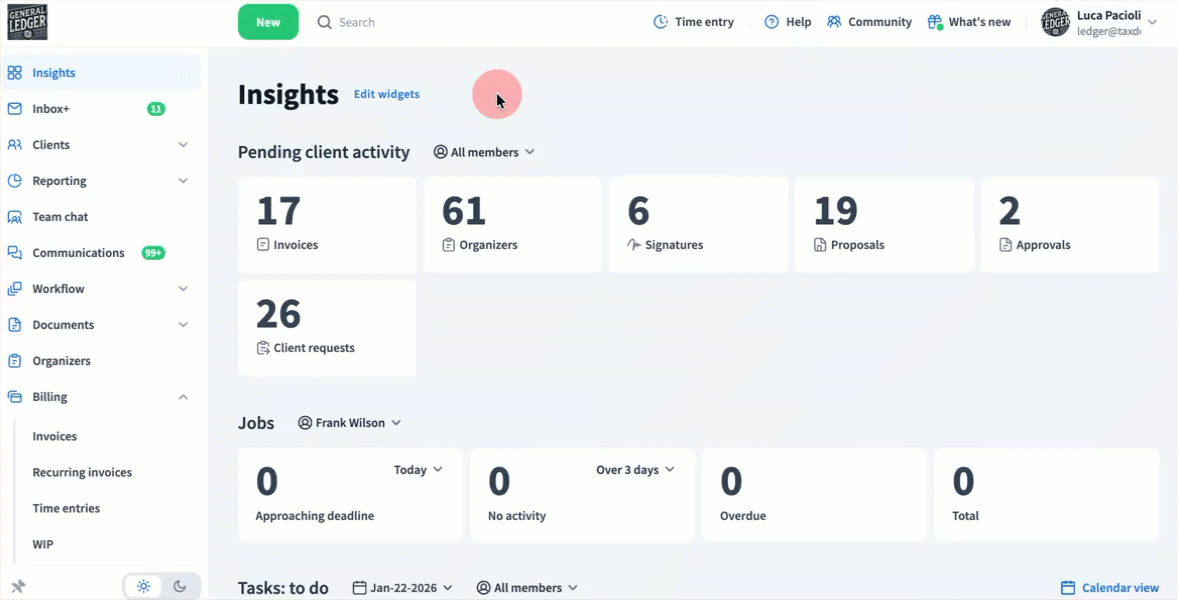Expand the Clients sidebar section
The image size is (1178, 600).
click(x=183, y=145)
